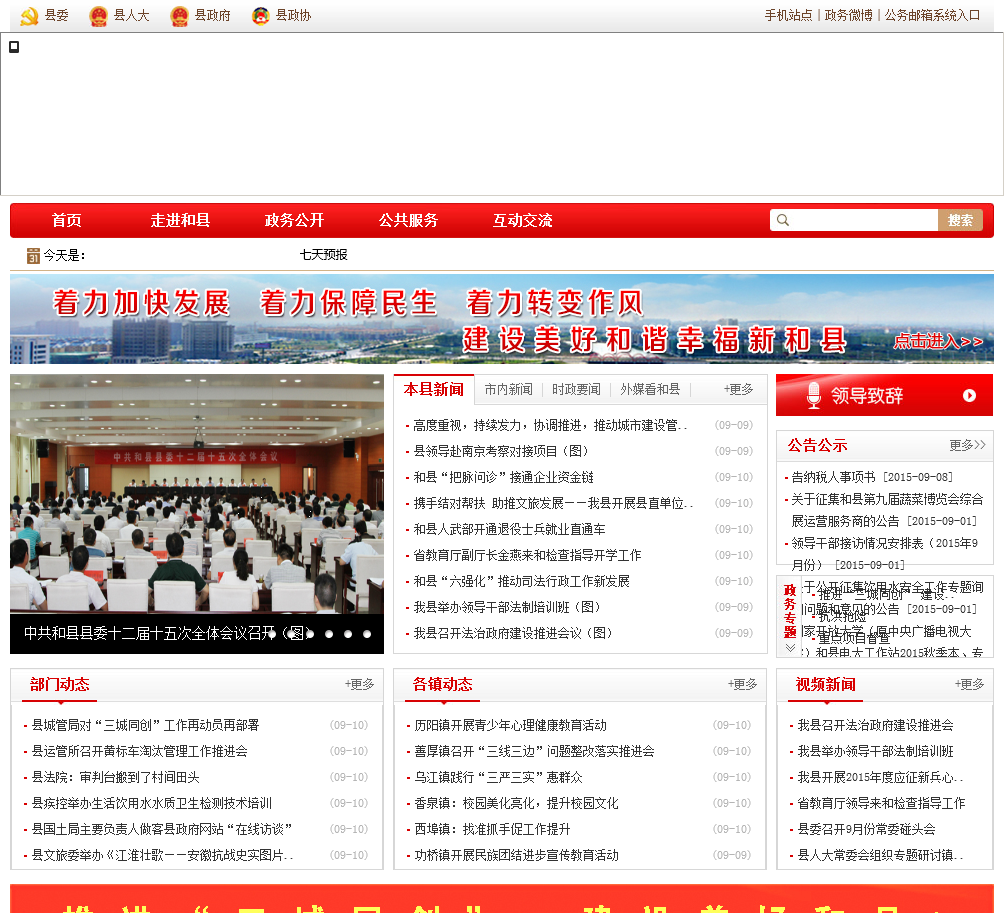Viewport: 1004px width, 913px height.
Task: Click the microphone icon on 领导致辞
Action: tap(813, 395)
